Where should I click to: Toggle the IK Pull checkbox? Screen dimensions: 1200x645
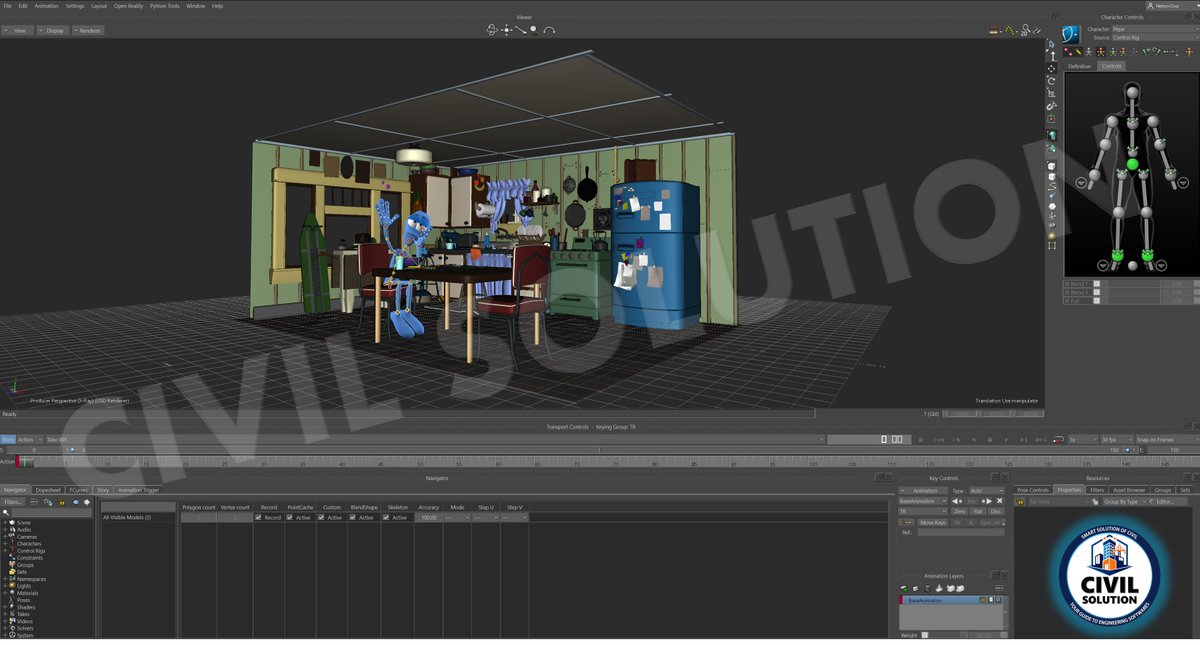(x=1096, y=300)
